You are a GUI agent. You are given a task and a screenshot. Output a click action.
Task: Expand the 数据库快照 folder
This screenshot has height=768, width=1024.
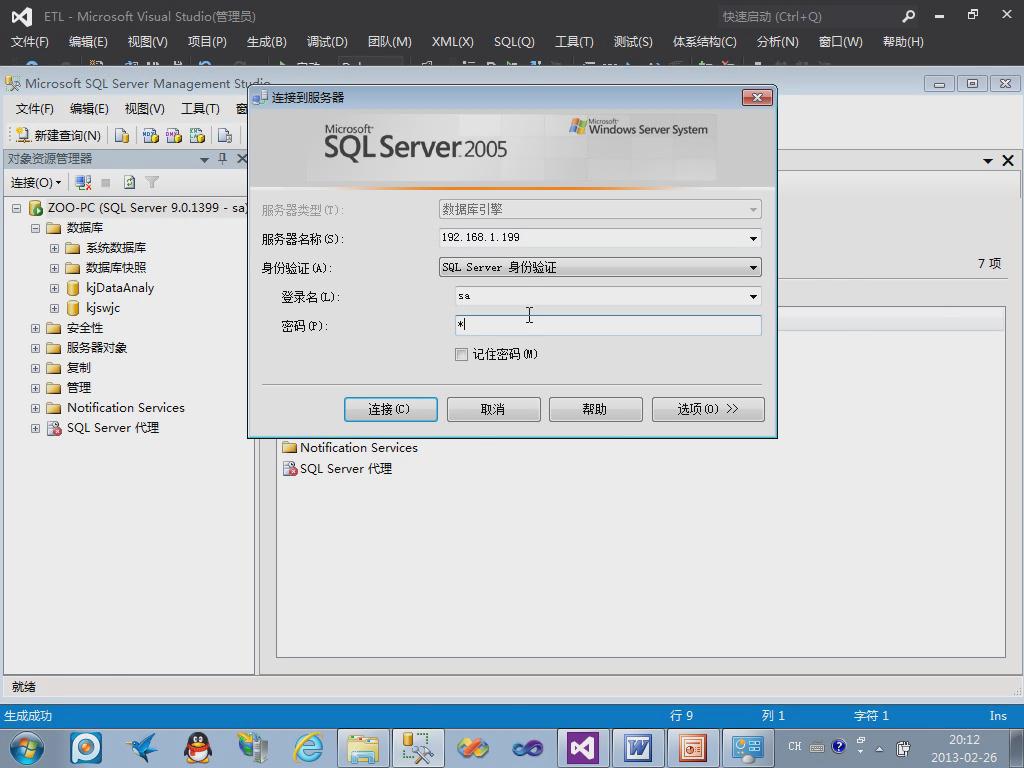54,268
